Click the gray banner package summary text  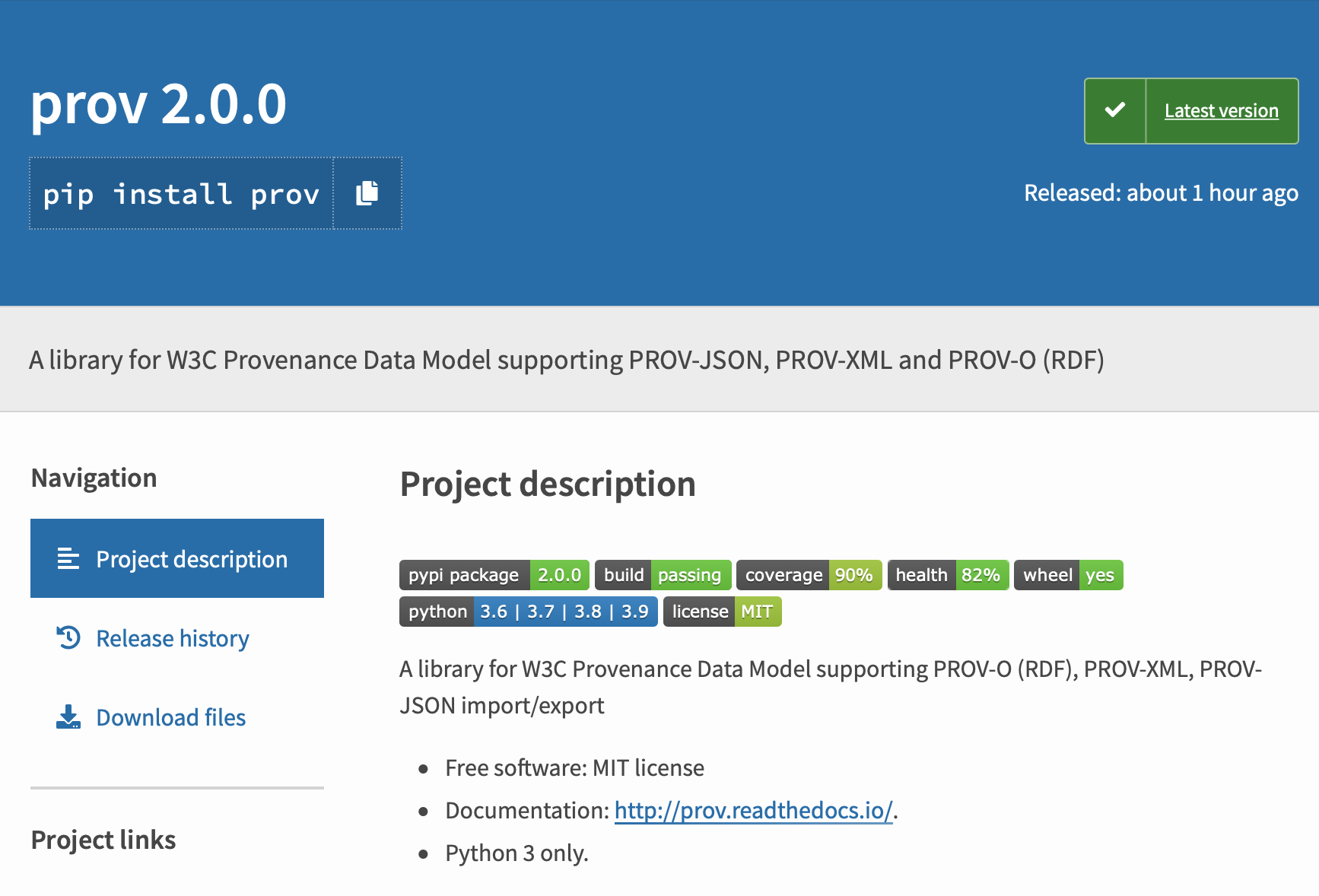(x=567, y=360)
